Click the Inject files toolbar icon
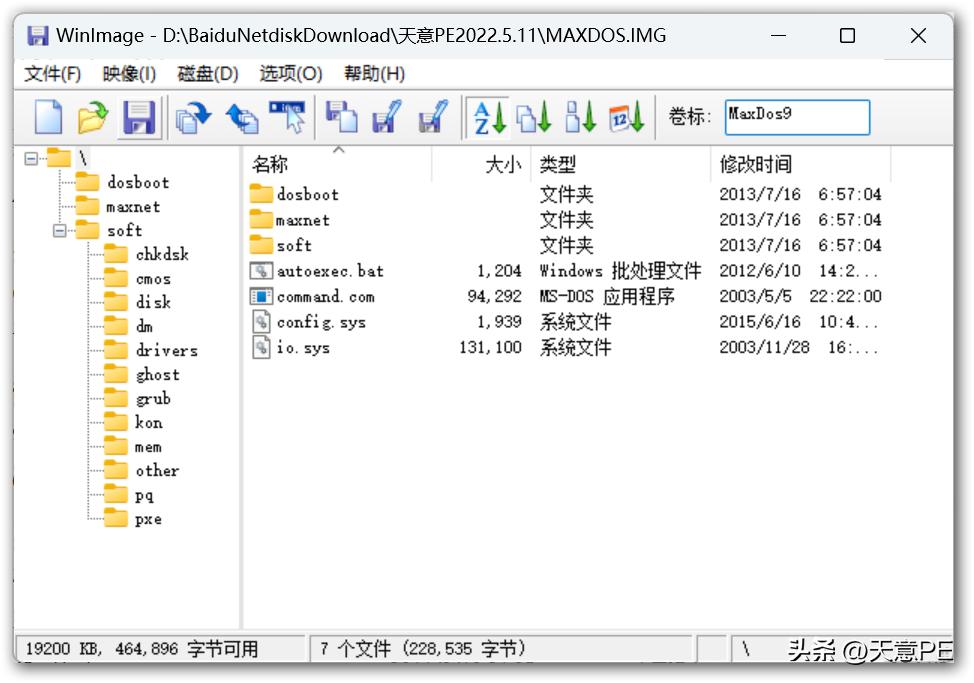This screenshot has width=974, height=683. pos(242,117)
